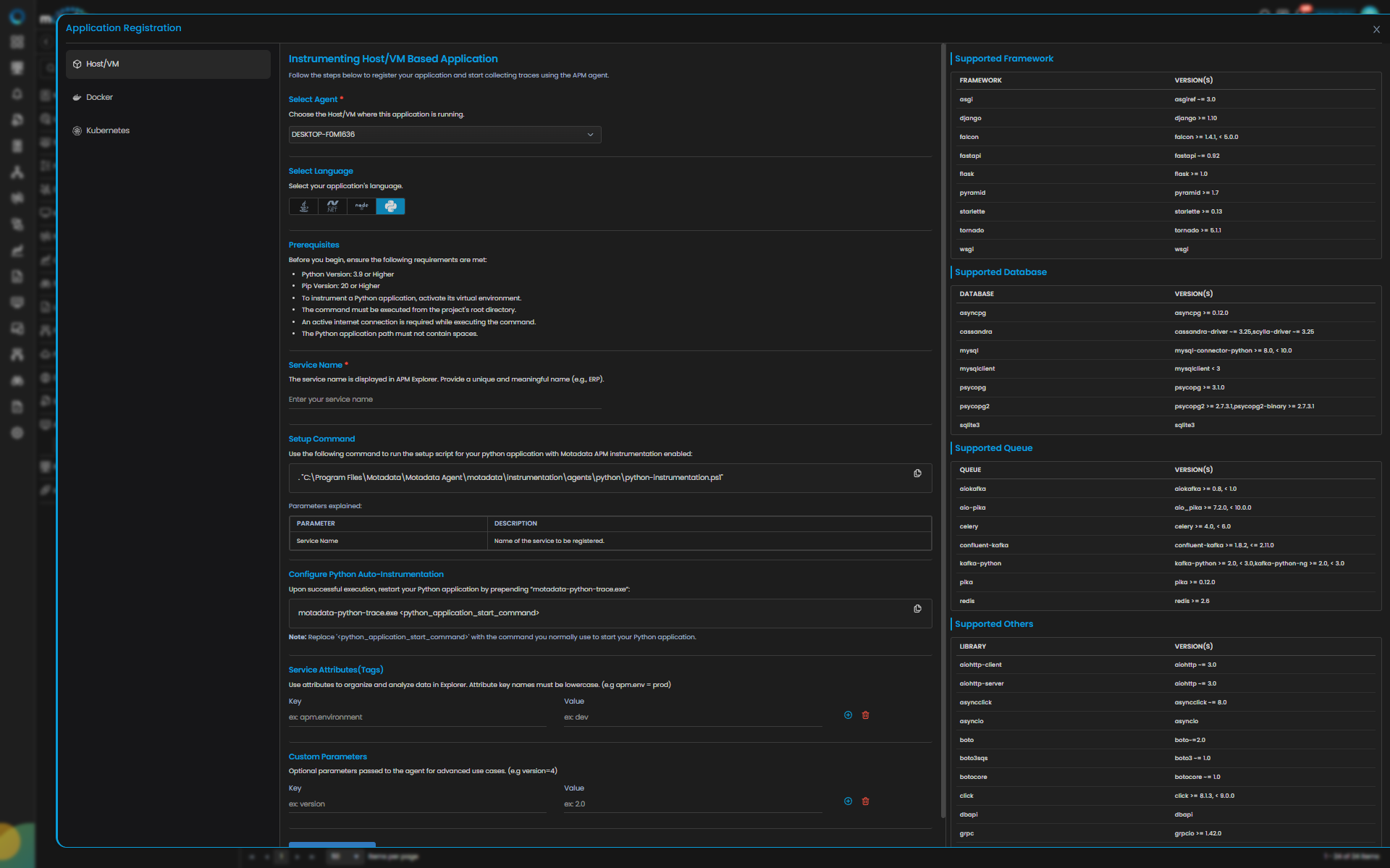Screen dimensions: 1390x868
Task: Click the Service Name parameter table cell
Action: [x=389, y=541]
